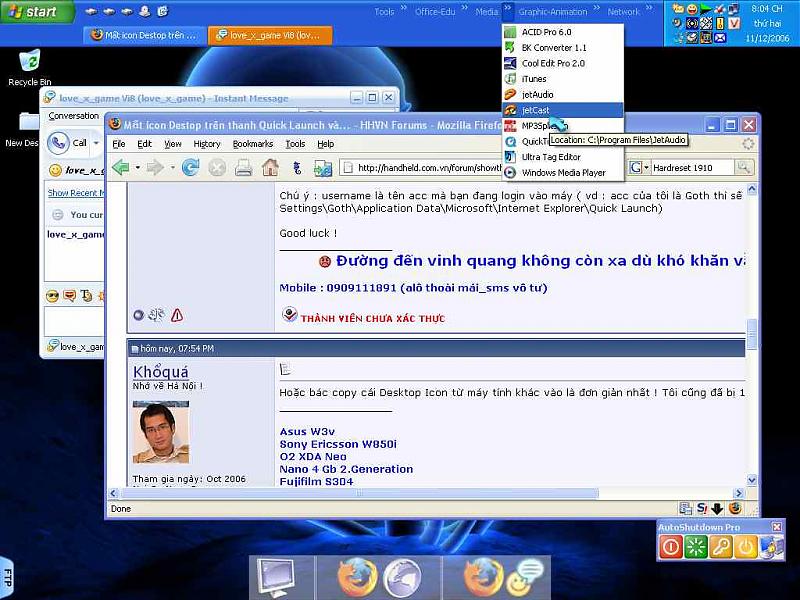The image size is (800, 600).
Task: Open the Recycle Bin on desktop
Action: (30, 61)
